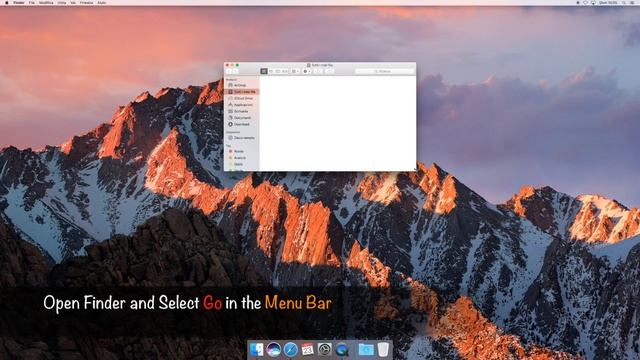Image resolution: width=640 pixels, height=360 pixels.
Task: Open Documenti from the sidebar
Action: tap(241, 118)
